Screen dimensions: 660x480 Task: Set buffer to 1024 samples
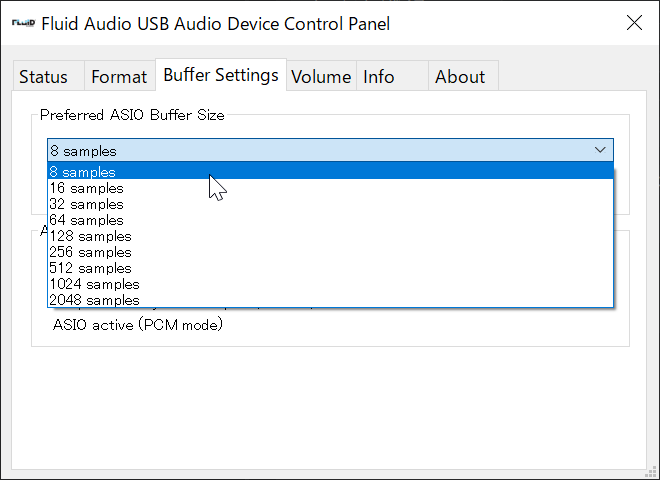point(330,284)
